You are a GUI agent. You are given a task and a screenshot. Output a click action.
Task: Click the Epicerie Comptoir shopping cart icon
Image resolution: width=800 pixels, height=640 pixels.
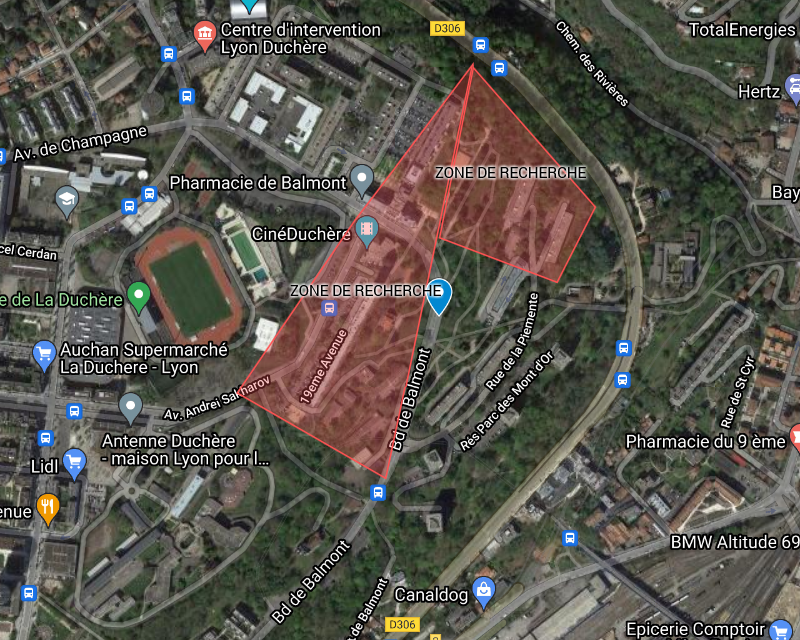780,630
